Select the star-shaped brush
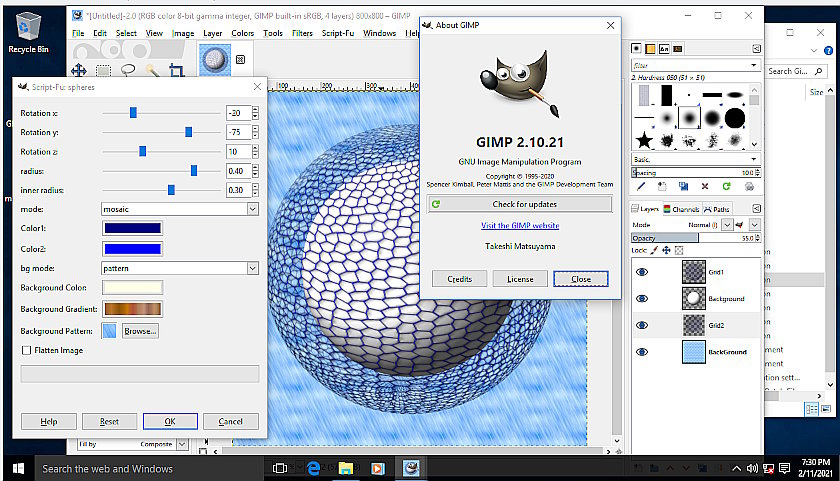Screen dimensions: 840x481 pos(643,141)
